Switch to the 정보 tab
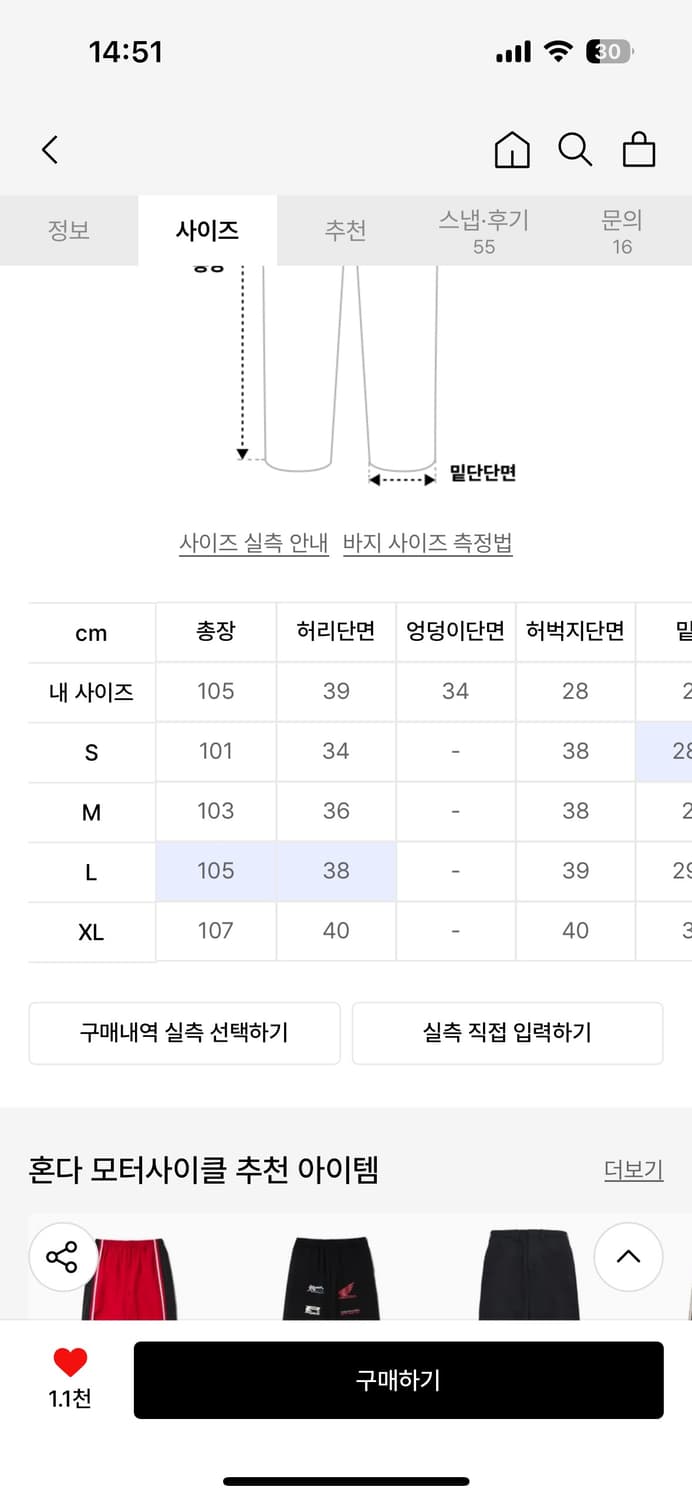Screen dimensions: 692x1500 pyautogui.click(x=69, y=230)
